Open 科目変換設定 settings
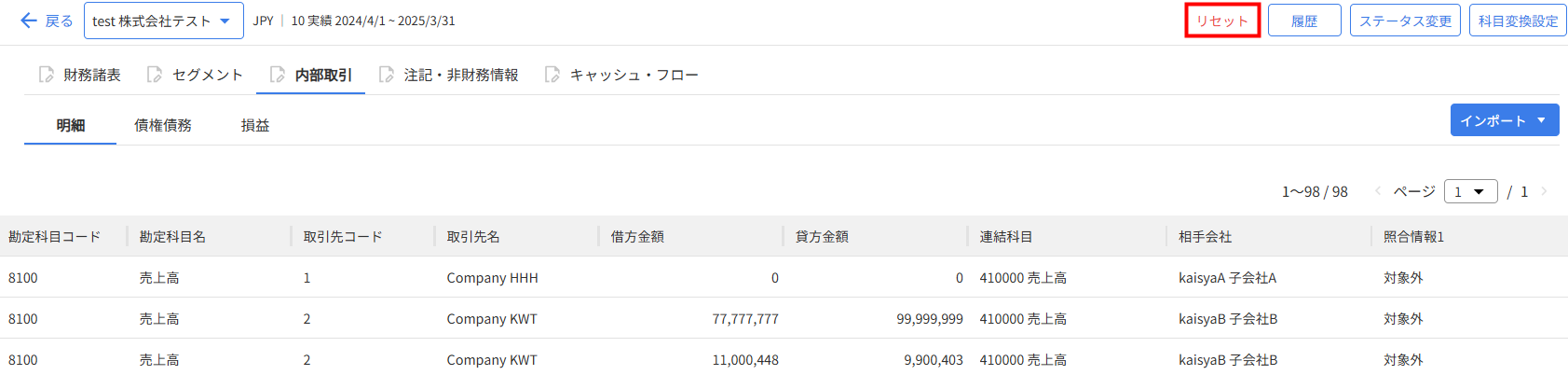Image resolution: width=1568 pixels, height=375 pixels. pyautogui.click(x=1518, y=21)
